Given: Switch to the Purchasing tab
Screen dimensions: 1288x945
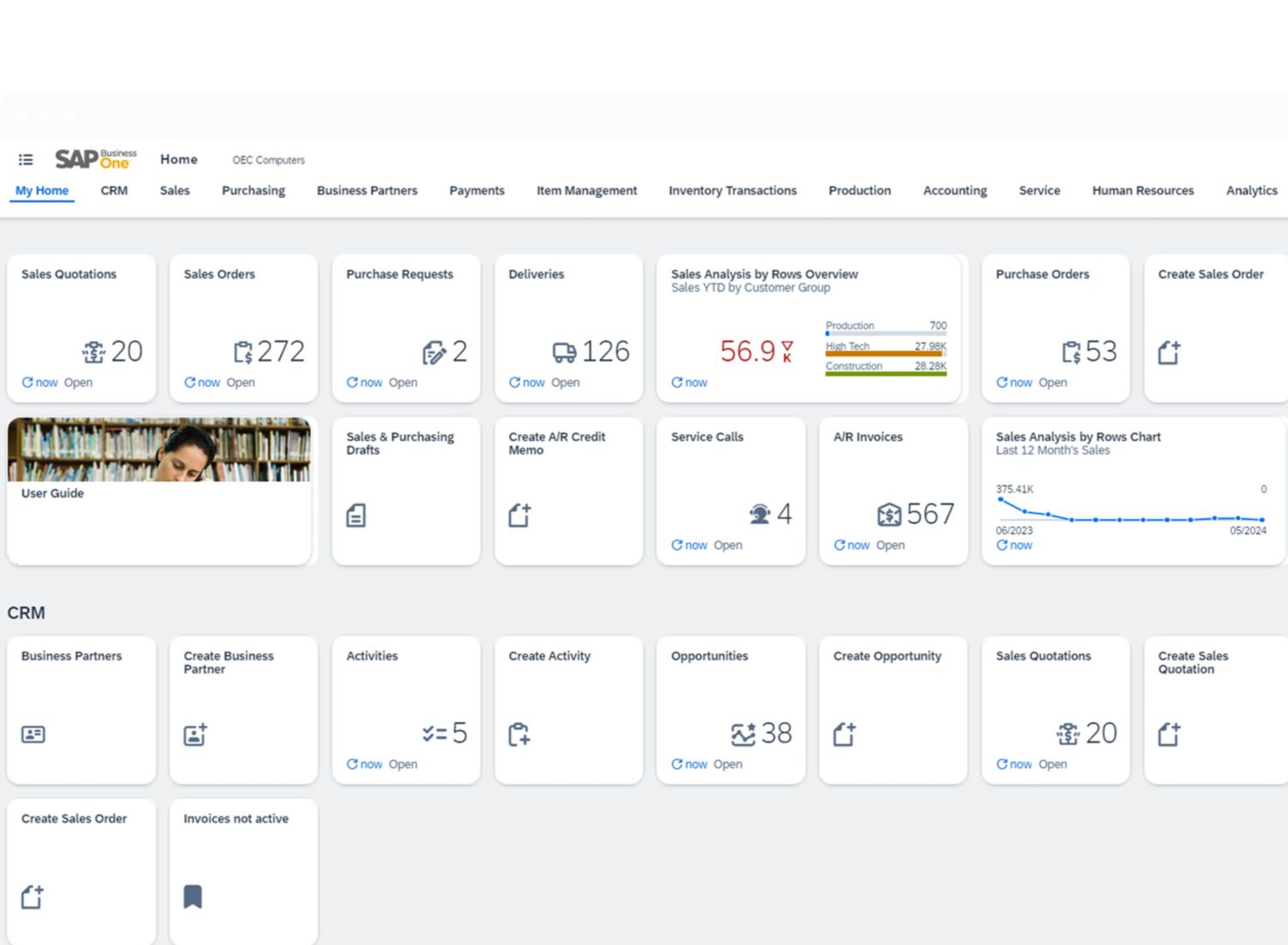Looking at the screenshot, I should [x=253, y=191].
